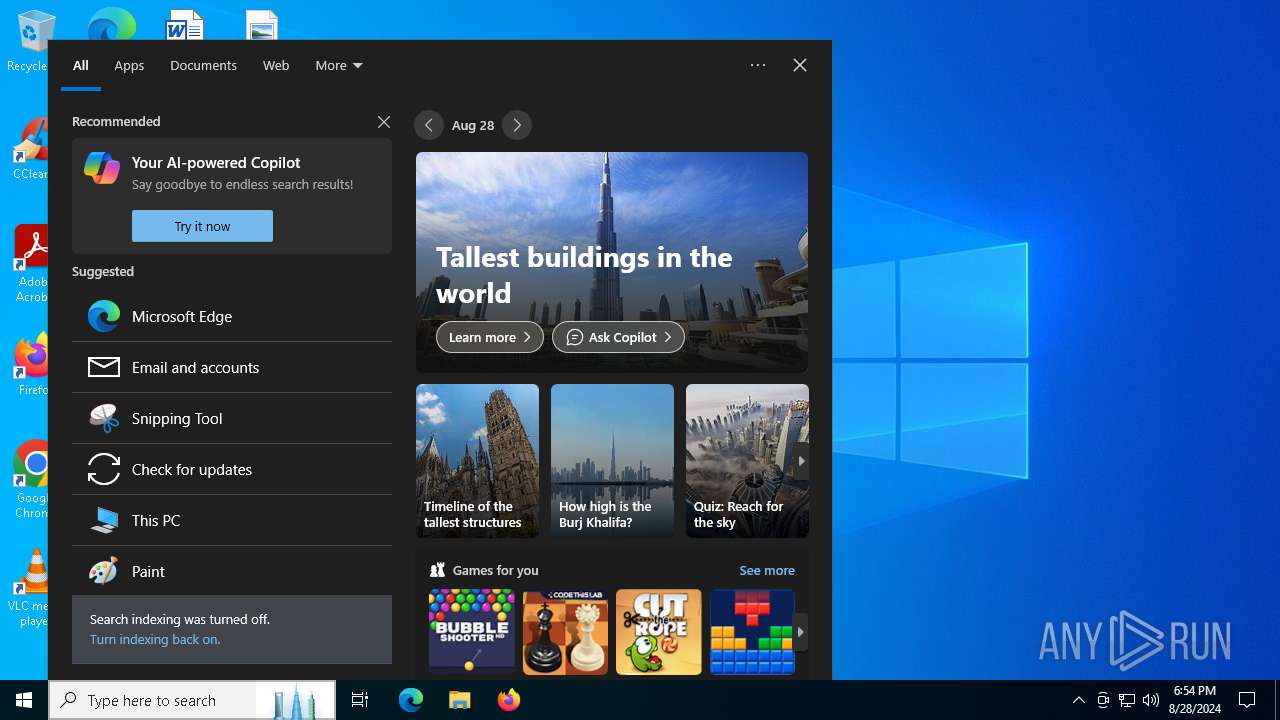Screen dimensions: 1280x720
Task: Open Action Center notifications icon
Action: [x=1247, y=700]
